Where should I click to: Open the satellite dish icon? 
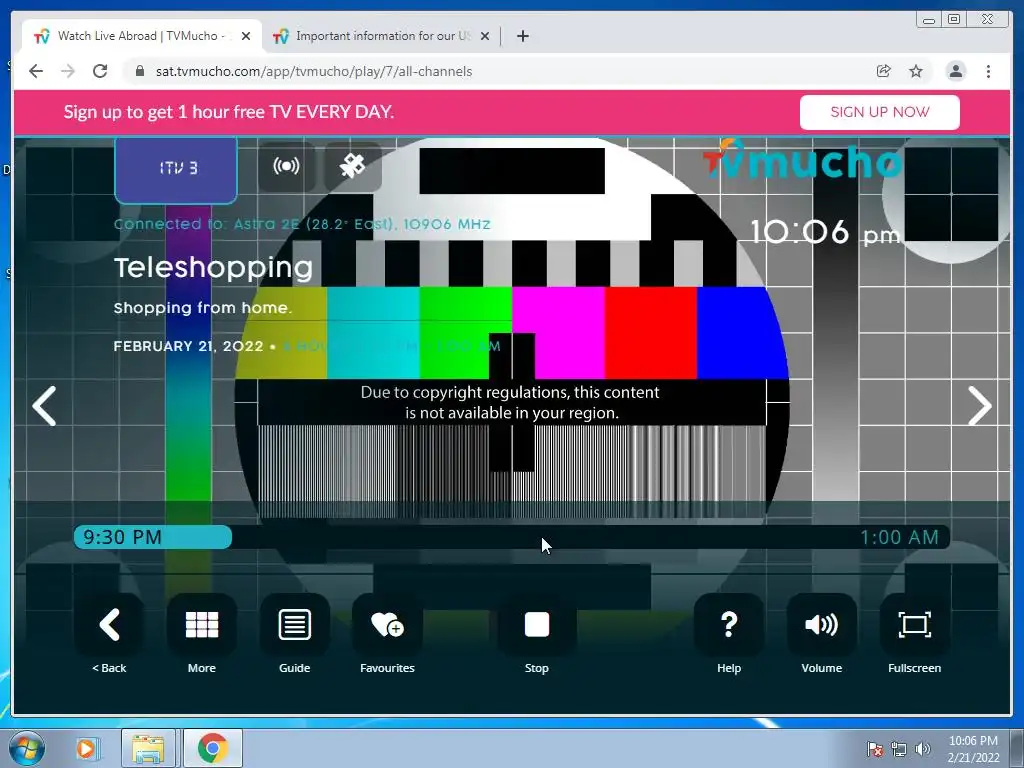353,167
